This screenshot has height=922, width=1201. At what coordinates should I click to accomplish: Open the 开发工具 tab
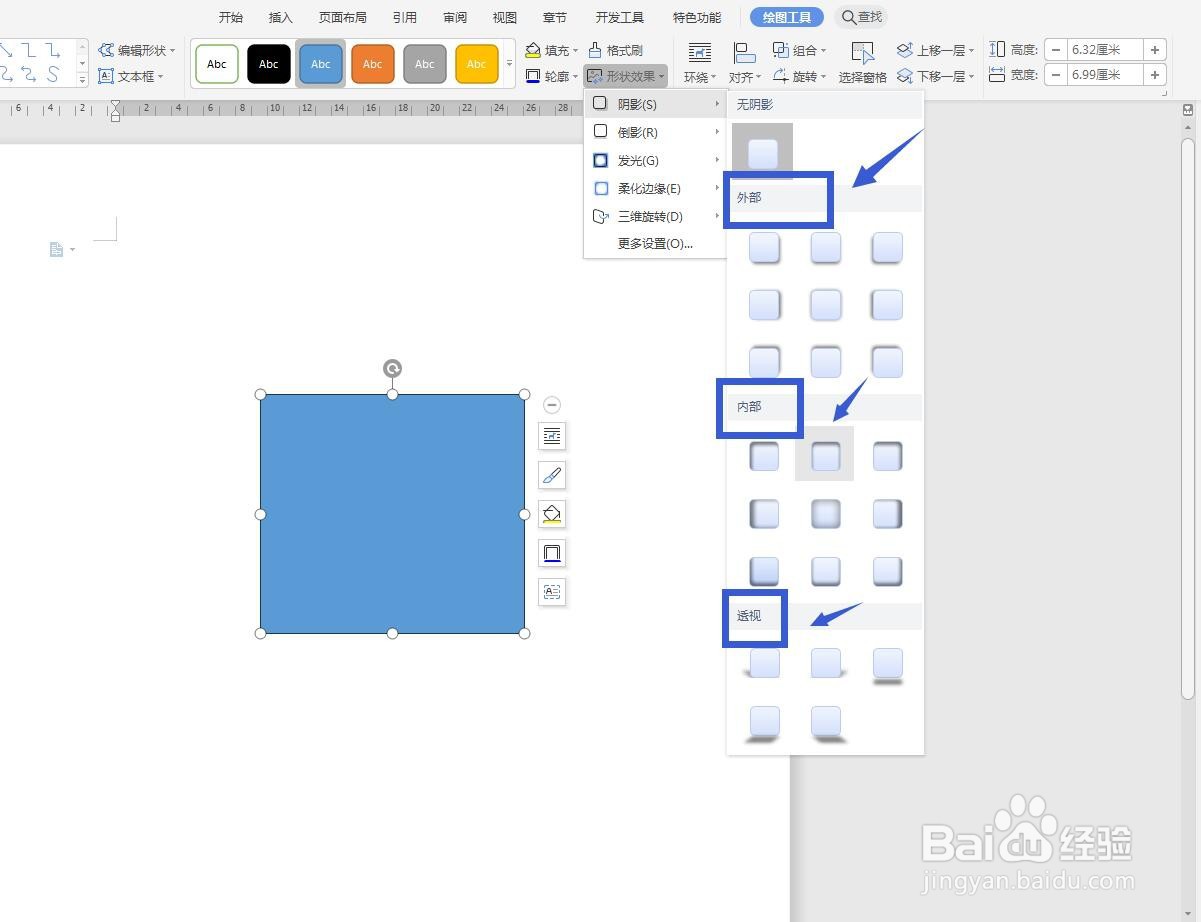point(620,17)
